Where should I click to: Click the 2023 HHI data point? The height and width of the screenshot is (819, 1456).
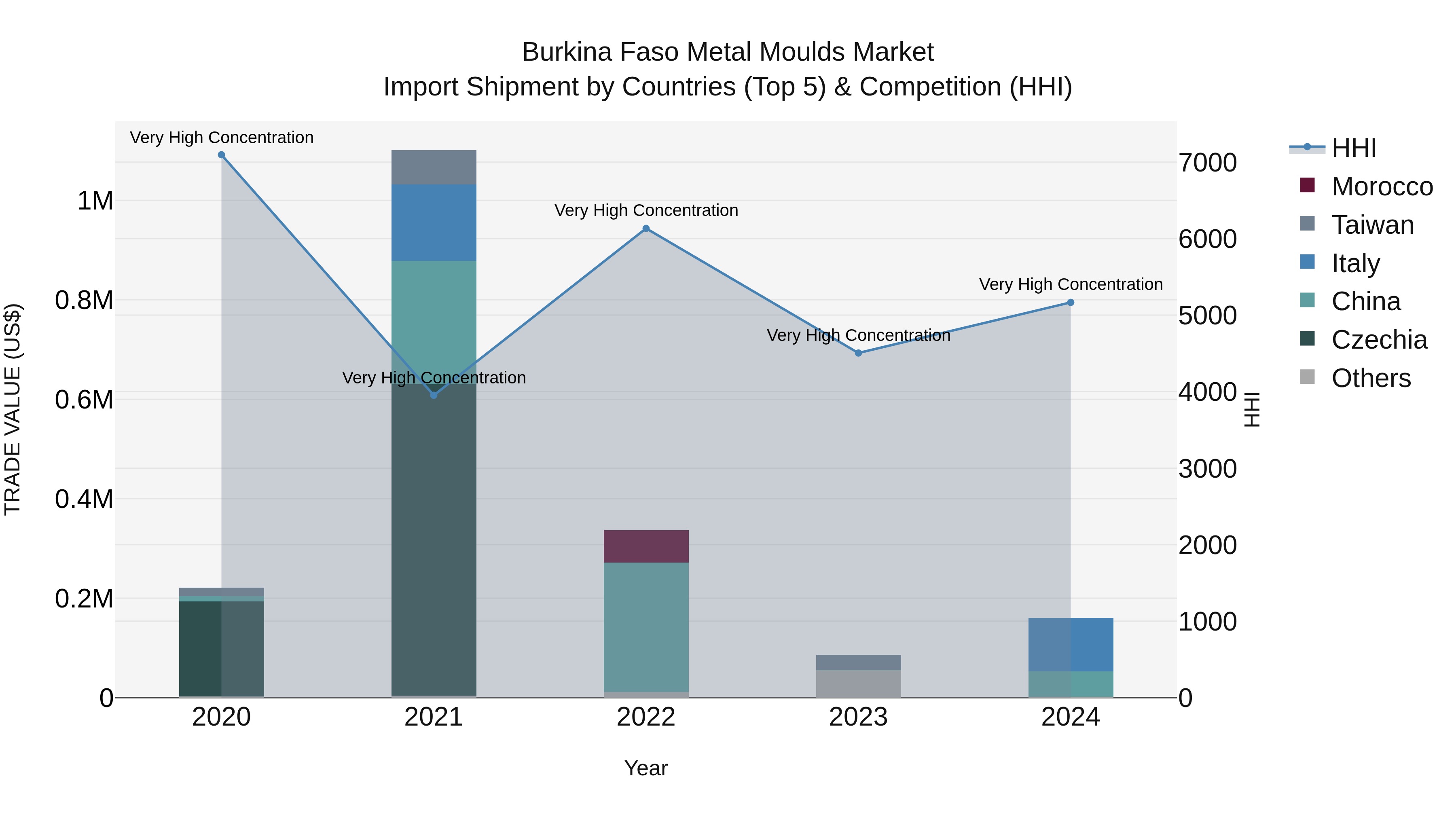tap(859, 353)
